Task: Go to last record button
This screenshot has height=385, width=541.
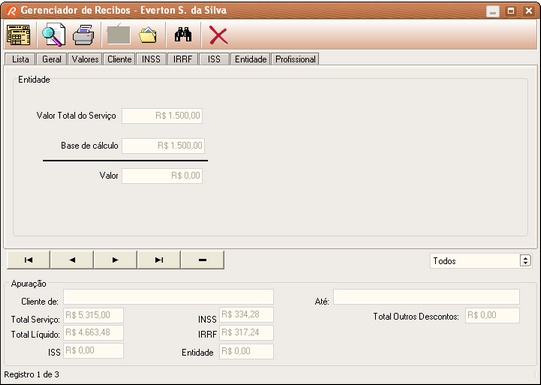Action: click(x=159, y=260)
